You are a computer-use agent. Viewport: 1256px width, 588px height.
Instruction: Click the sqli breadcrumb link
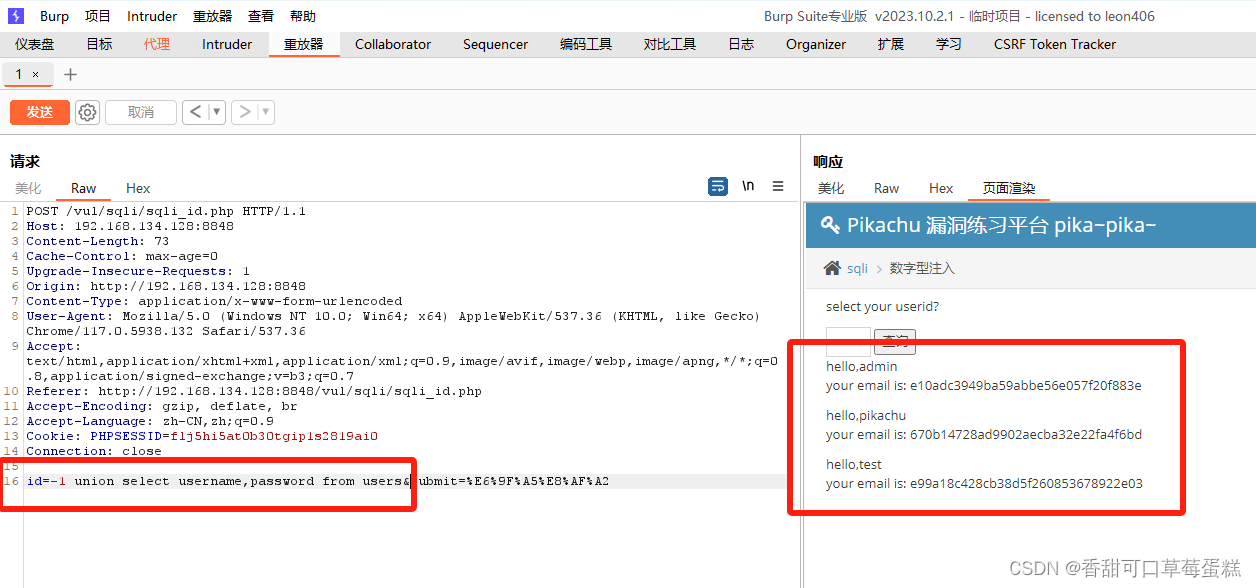(x=858, y=268)
